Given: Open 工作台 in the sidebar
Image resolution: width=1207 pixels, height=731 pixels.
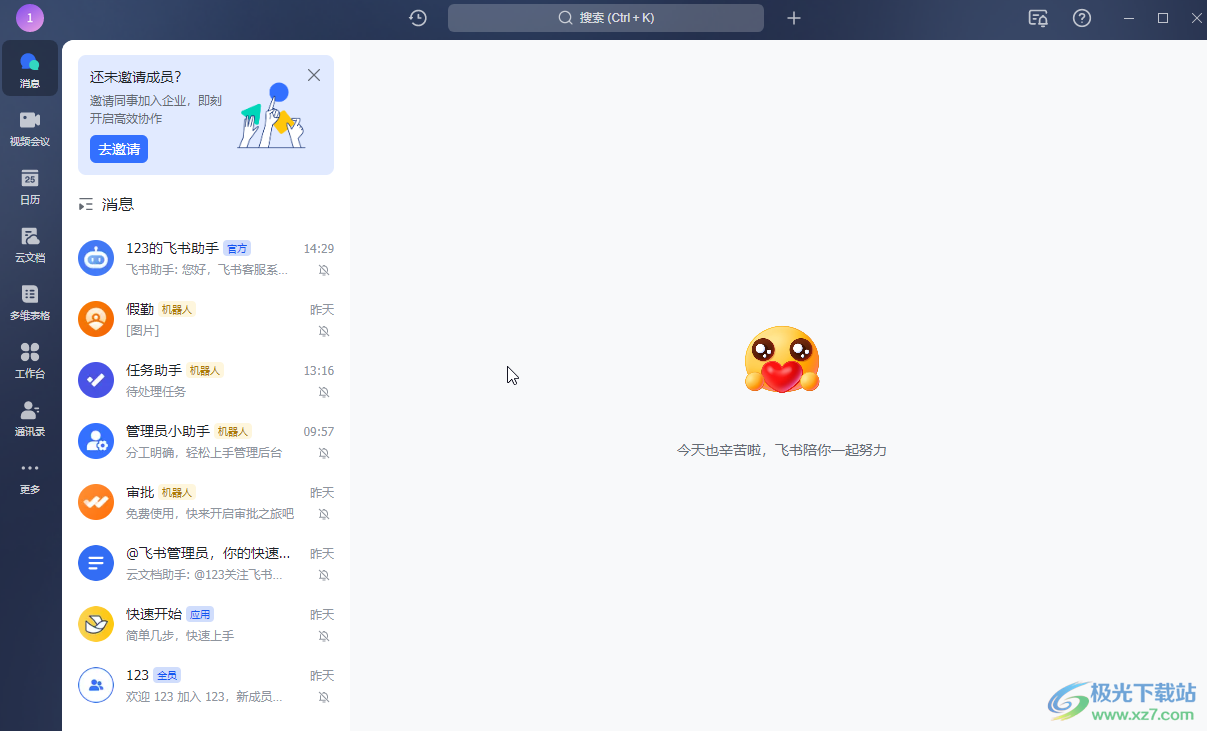Looking at the screenshot, I should pyautogui.click(x=30, y=359).
